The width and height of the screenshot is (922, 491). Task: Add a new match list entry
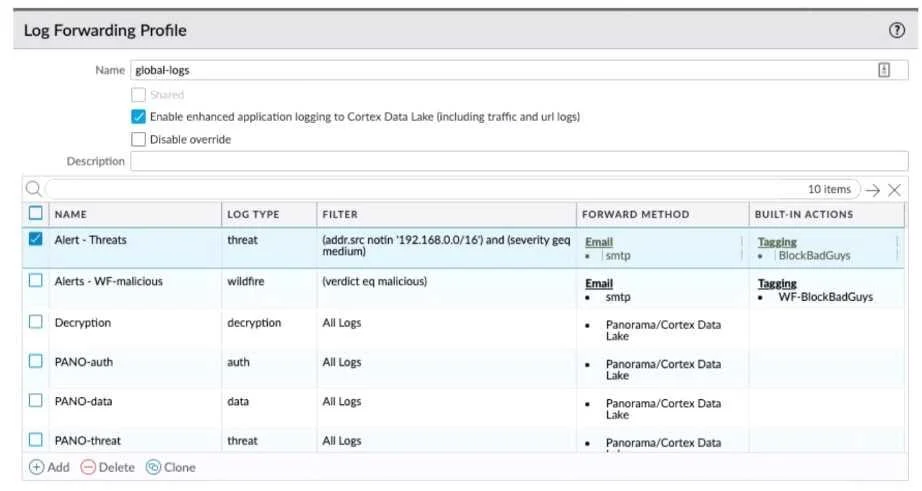tap(49, 467)
